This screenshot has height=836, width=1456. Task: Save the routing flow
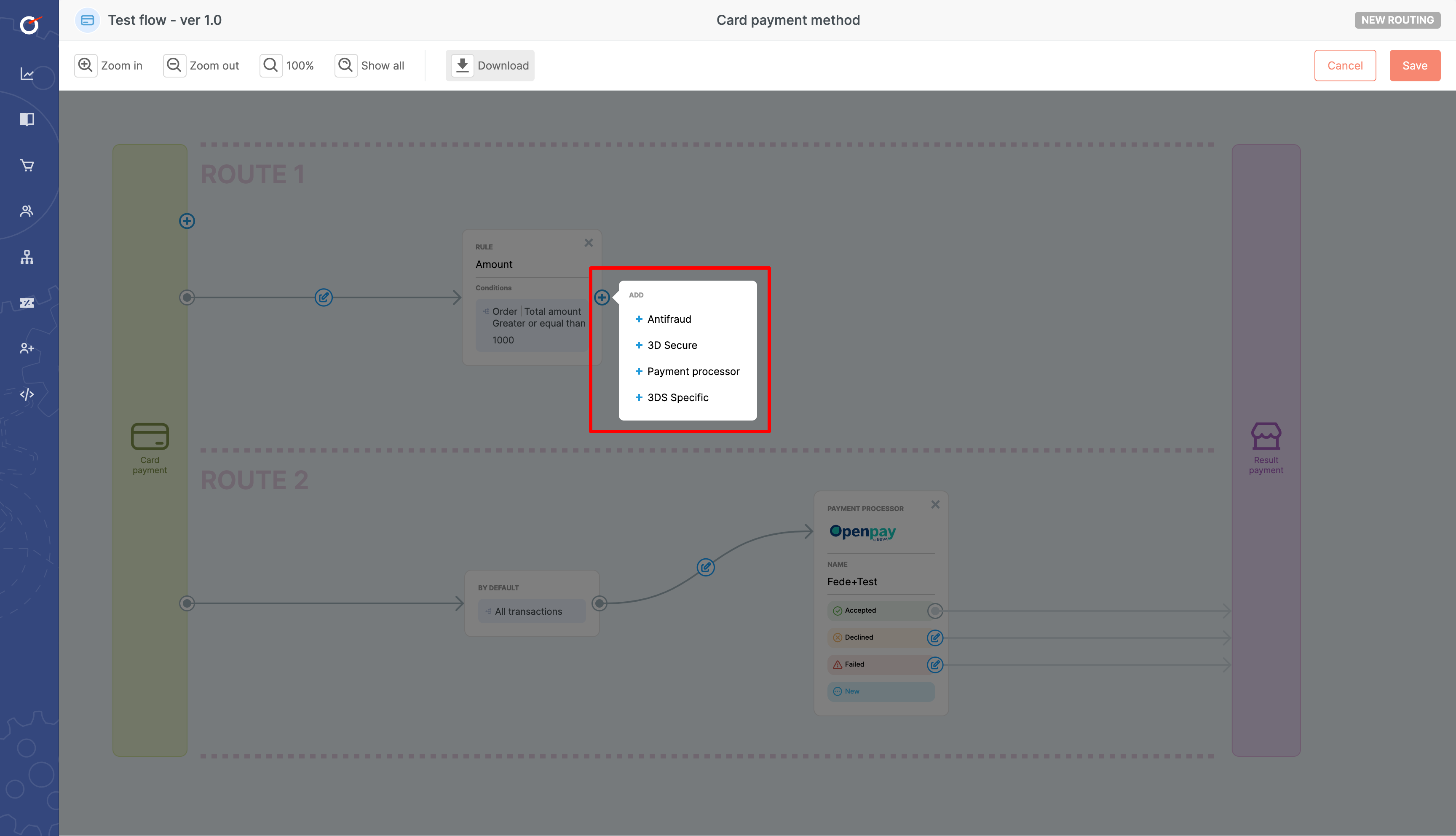click(x=1415, y=65)
